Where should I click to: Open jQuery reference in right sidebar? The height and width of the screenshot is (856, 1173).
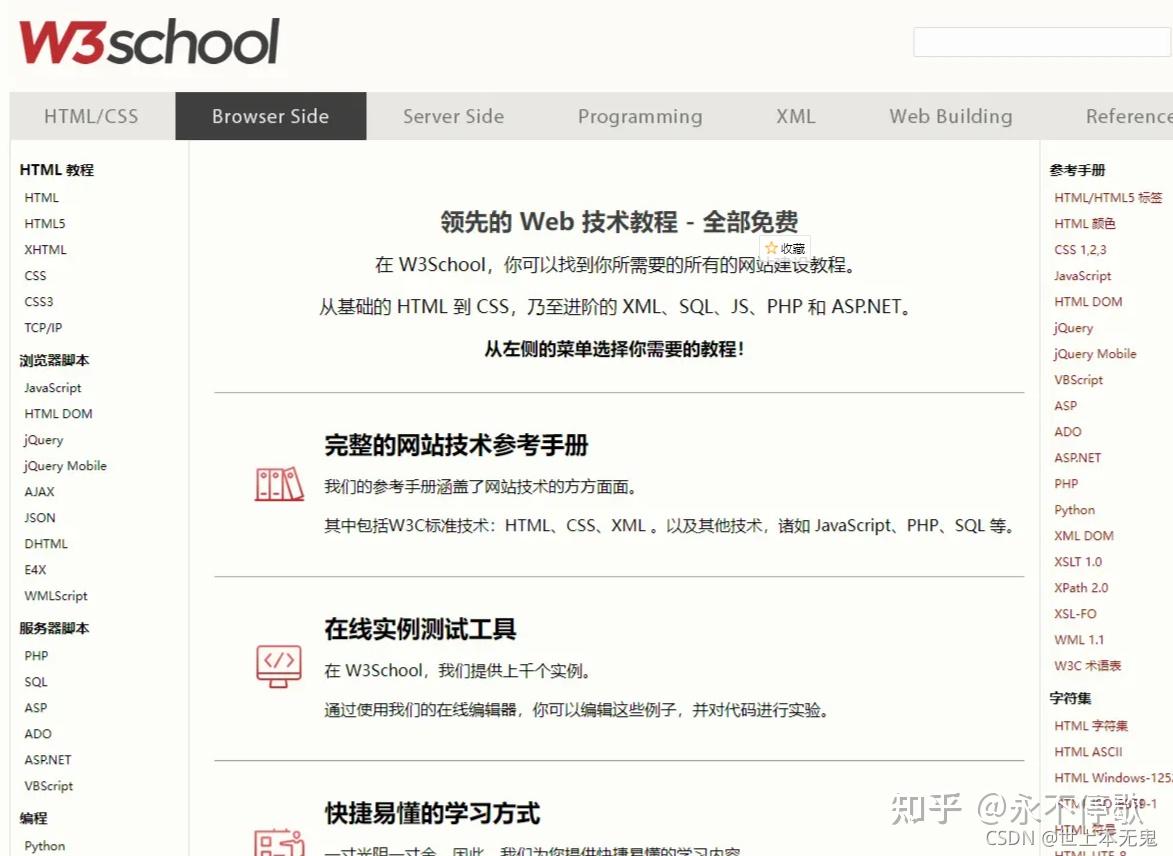click(1074, 328)
